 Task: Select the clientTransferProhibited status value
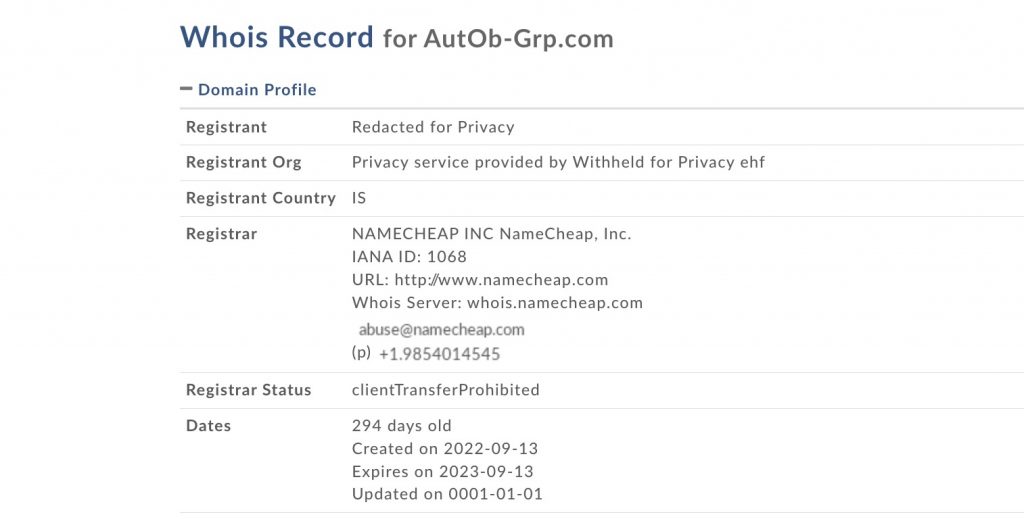click(x=445, y=390)
